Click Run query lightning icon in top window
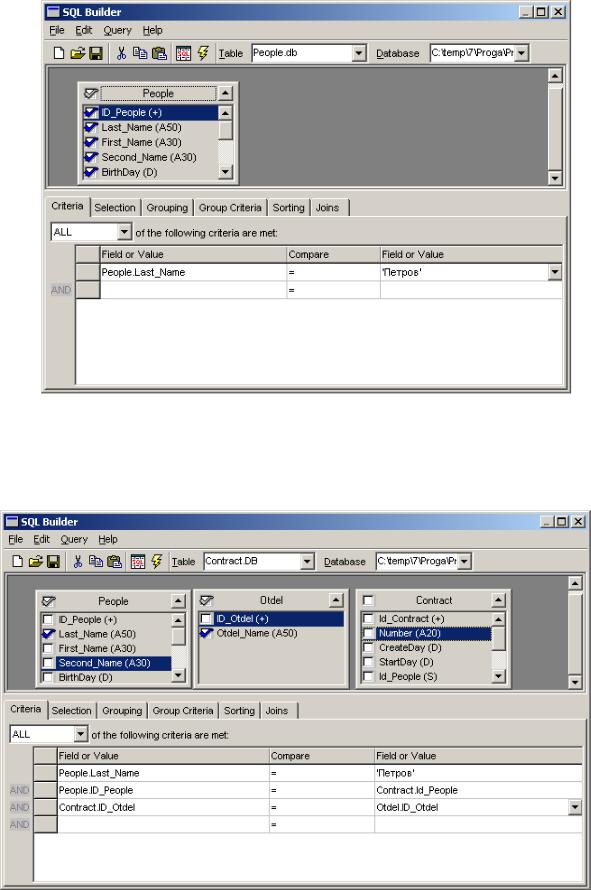The image size is (591, 890). [x=203, y=53]
